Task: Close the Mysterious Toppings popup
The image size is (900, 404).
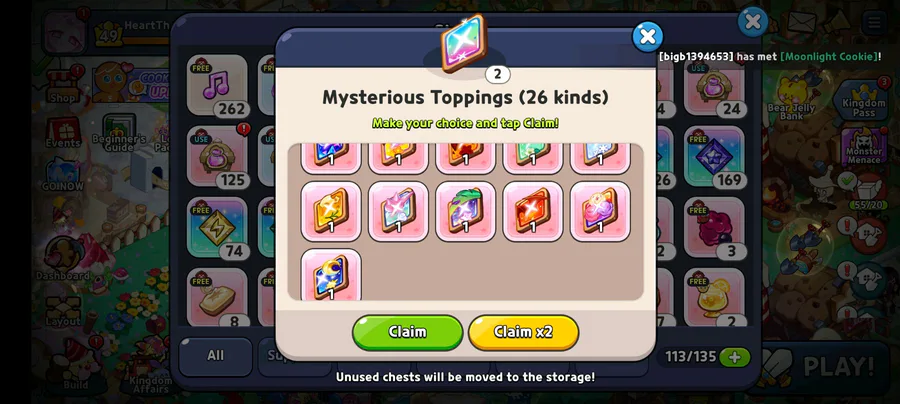Action: (647, 37)
